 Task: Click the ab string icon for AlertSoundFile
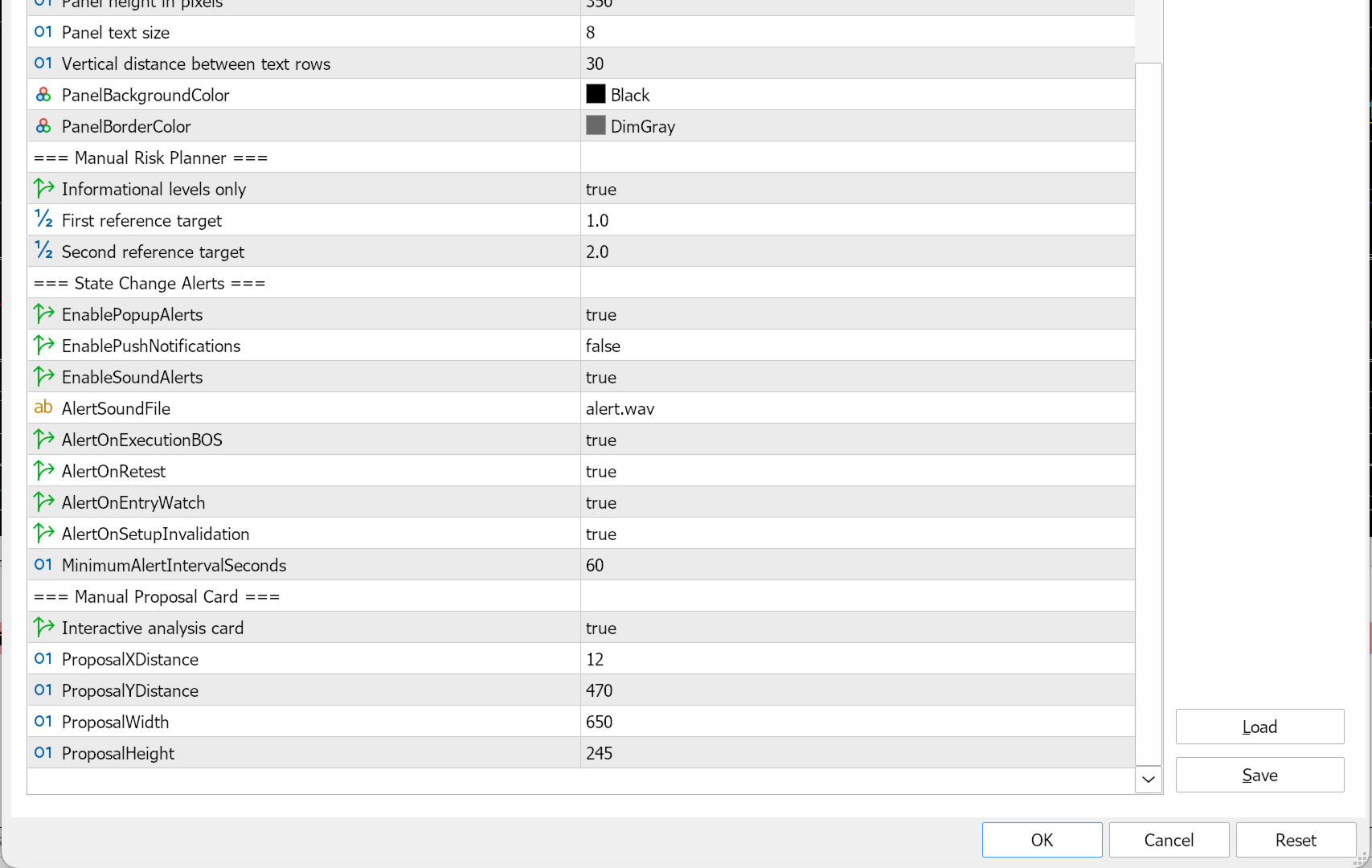(x=43, y=408)
